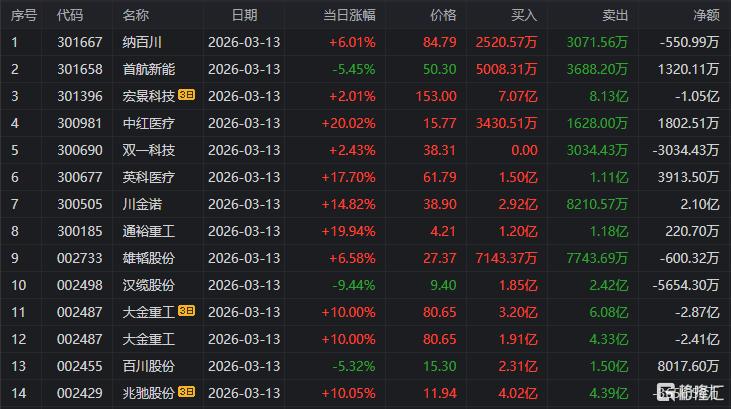Click the 日期 column header
731x409 pixels.
(x=243, y=15)
